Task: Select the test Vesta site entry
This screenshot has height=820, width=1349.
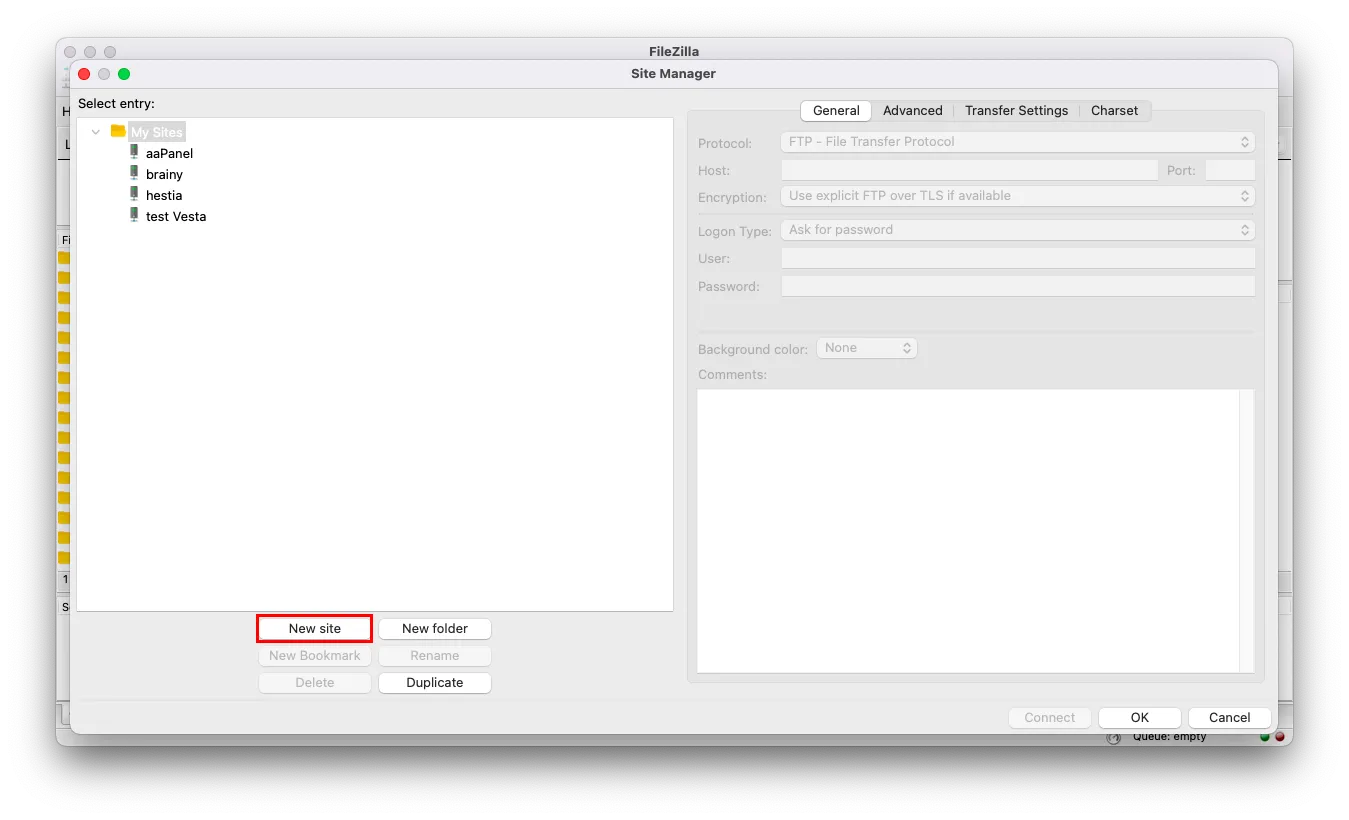Action: (176, 216)
